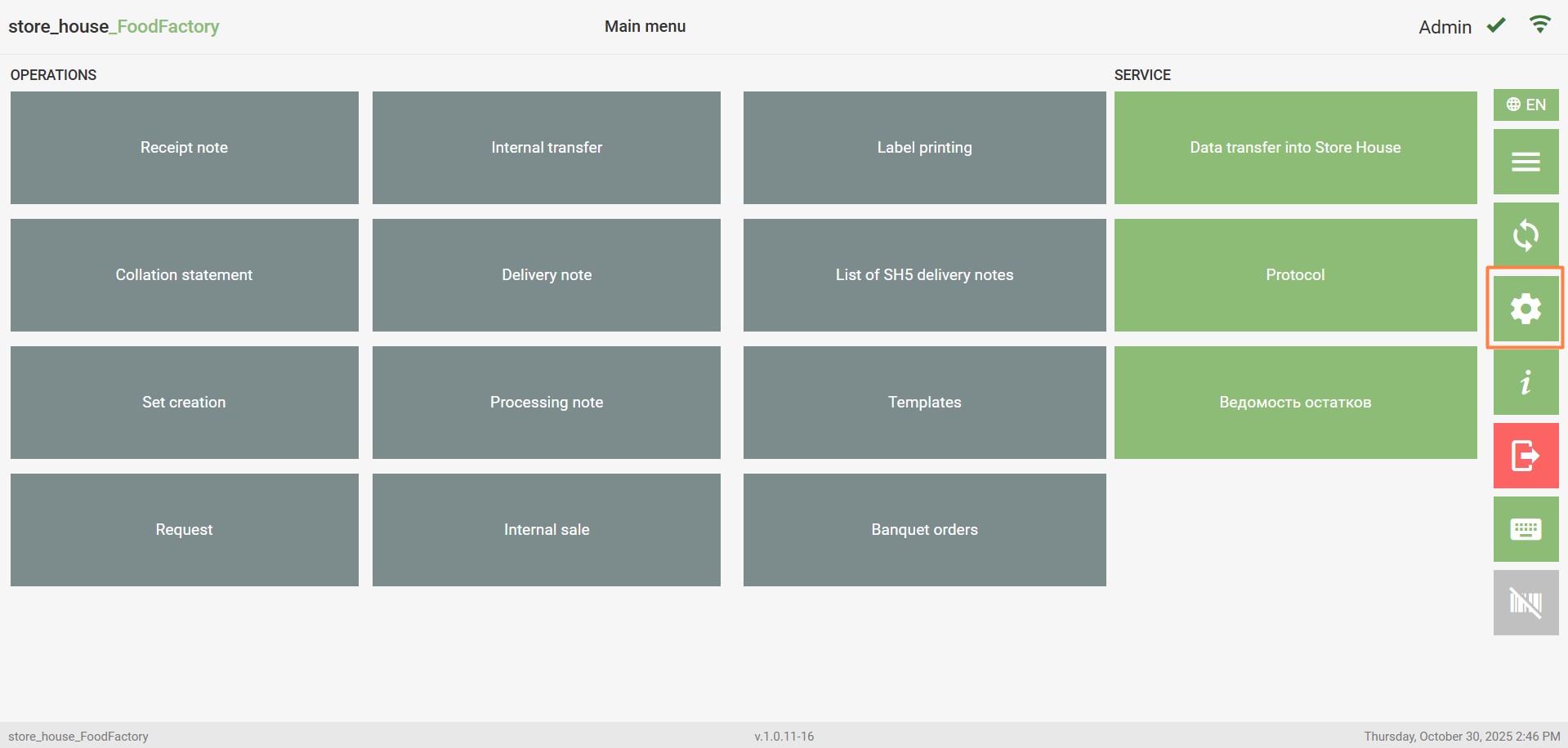Show the on-screen keyboard icon

point(1525,529)
